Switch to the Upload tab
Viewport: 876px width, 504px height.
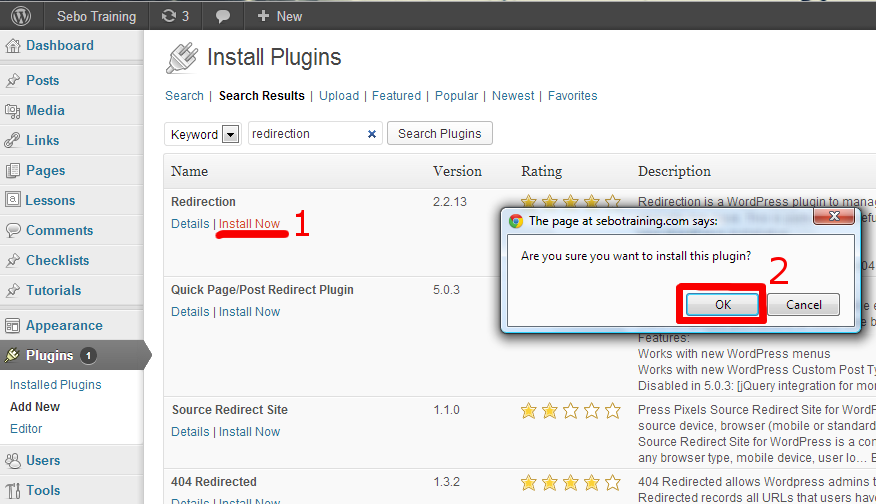click(339, 96)
